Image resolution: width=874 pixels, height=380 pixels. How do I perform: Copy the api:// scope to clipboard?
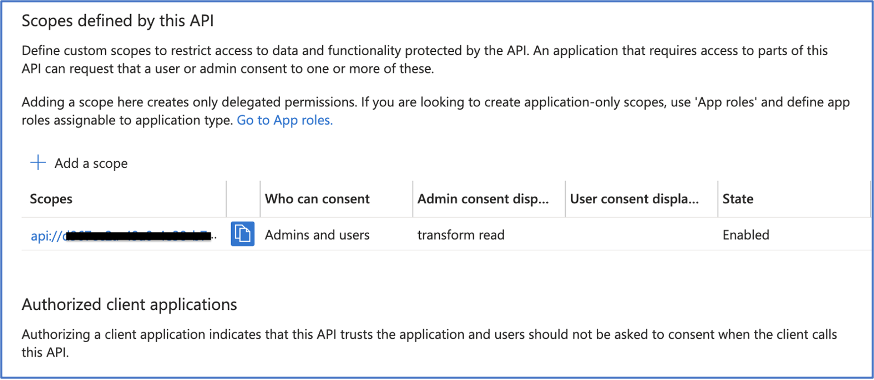pos(242,234)
